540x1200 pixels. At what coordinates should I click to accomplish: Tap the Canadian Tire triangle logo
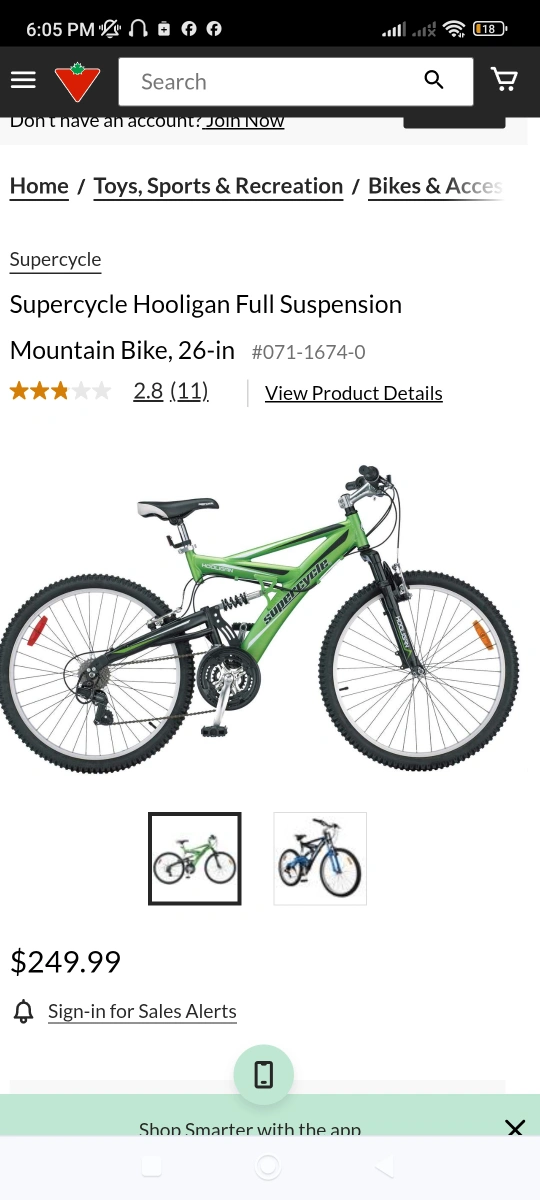77,82
